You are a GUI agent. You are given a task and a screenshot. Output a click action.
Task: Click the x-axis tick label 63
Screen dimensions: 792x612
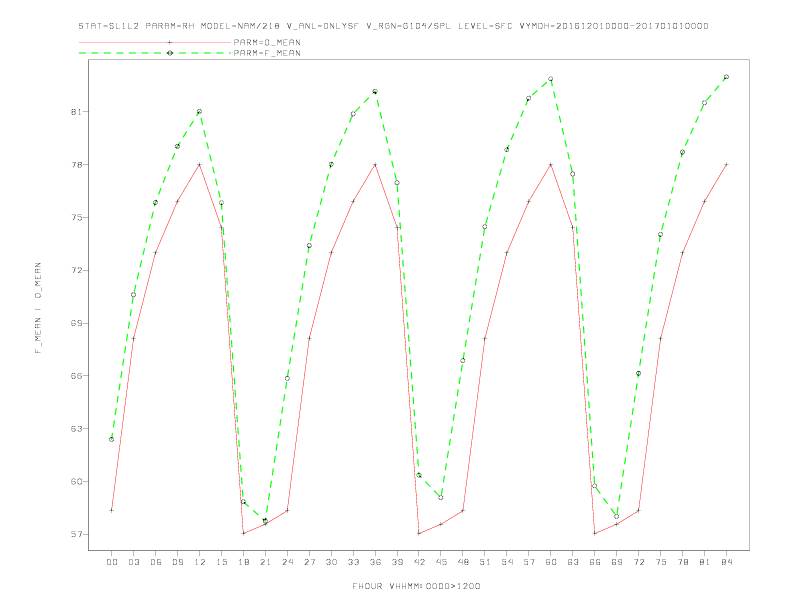573,562
